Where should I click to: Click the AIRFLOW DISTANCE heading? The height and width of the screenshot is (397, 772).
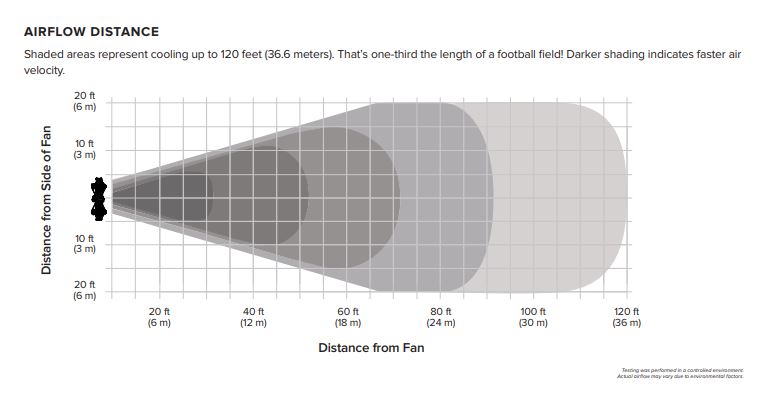pos(92,32)
